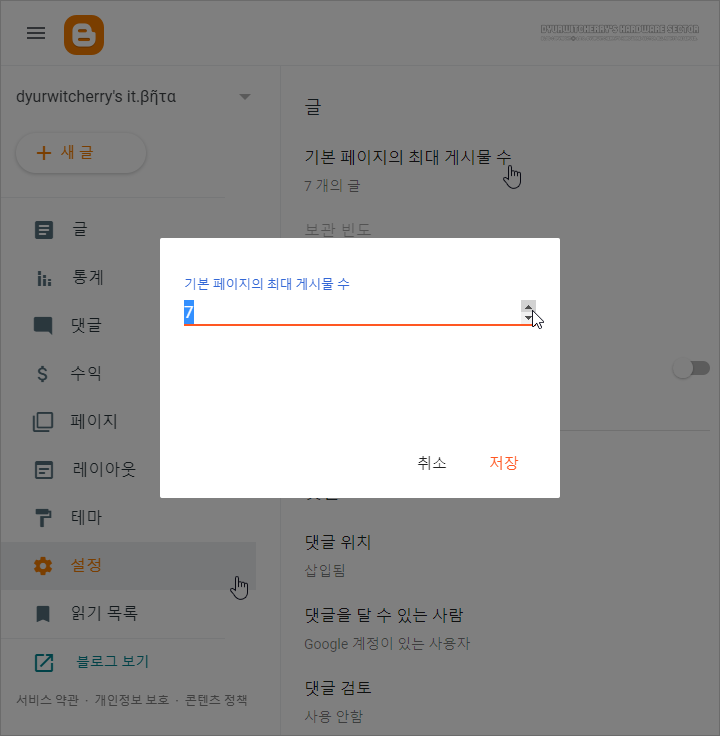Image resolution: width=720 pixels, height=736 pixels.
Task: Select blog name dyurwitcherry's it.βῆτα
Action: pos(96,97)
